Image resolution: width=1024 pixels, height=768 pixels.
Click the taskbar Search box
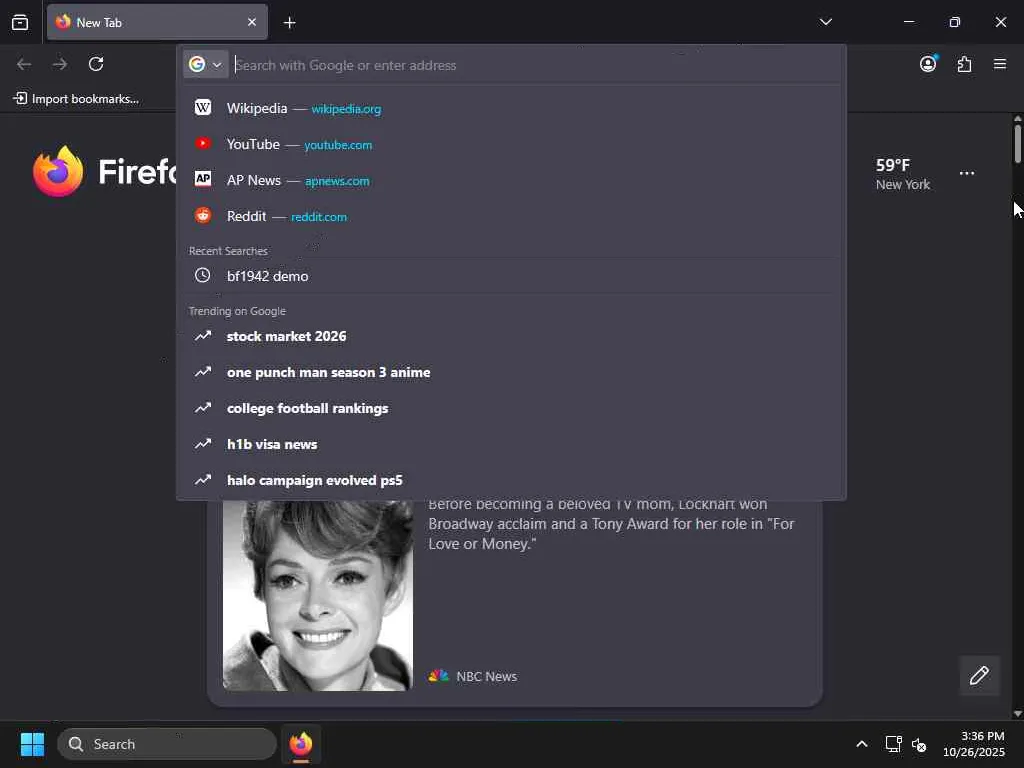point(167,744)
